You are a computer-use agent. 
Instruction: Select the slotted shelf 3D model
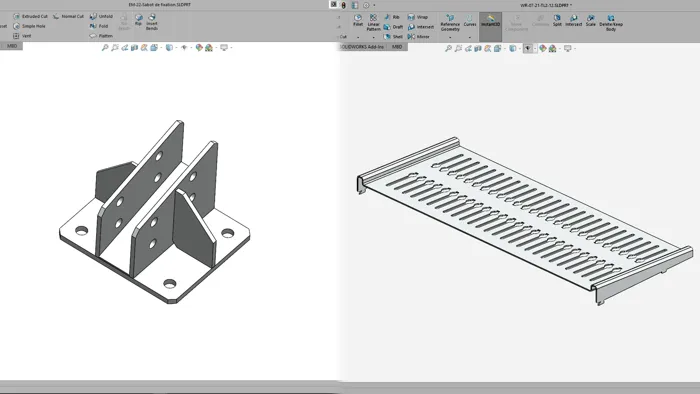(525, 221)
